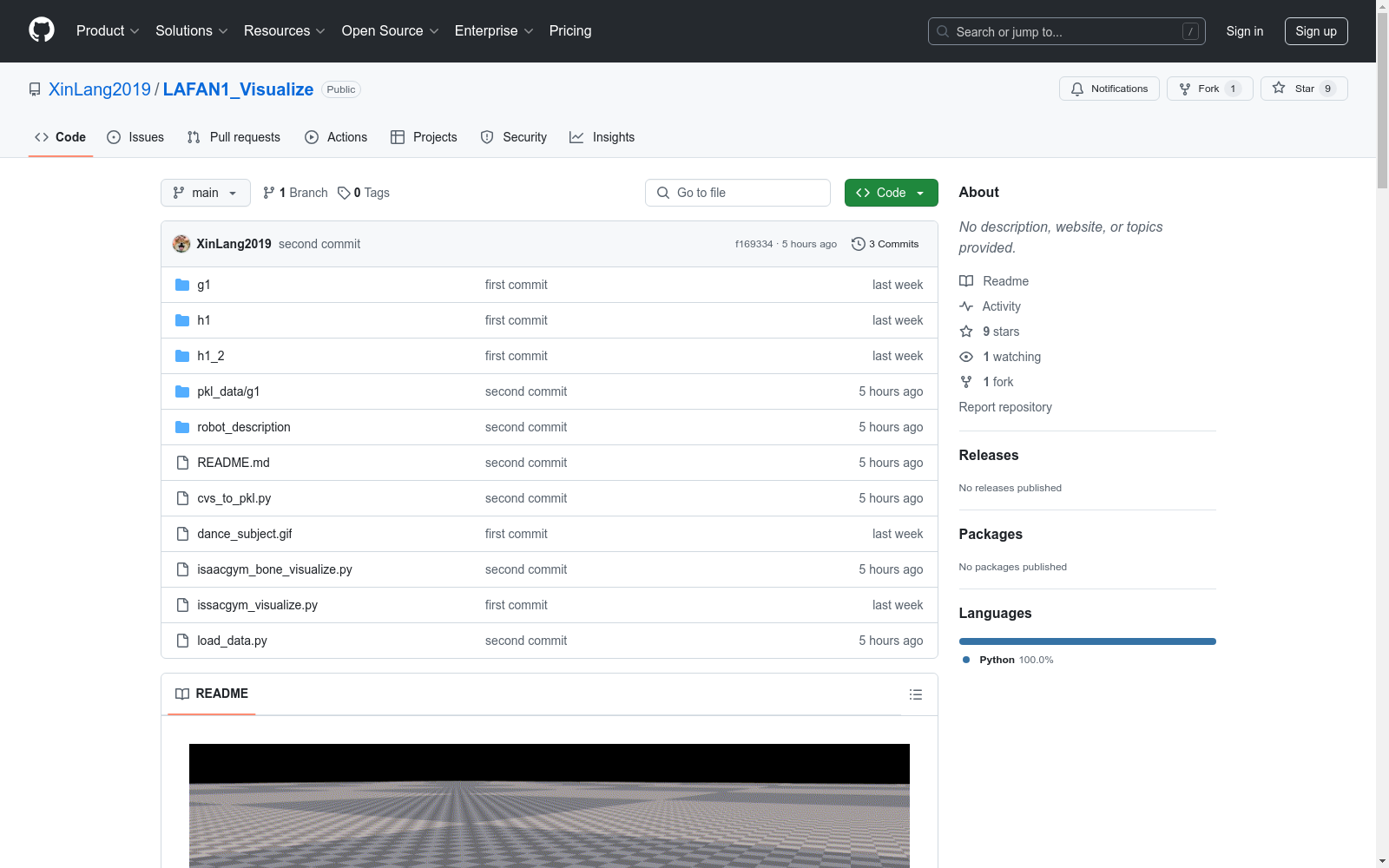1389x868 pixels.
Task: Click the pkl_data/g1 folder icon
Action: (182, 391)
